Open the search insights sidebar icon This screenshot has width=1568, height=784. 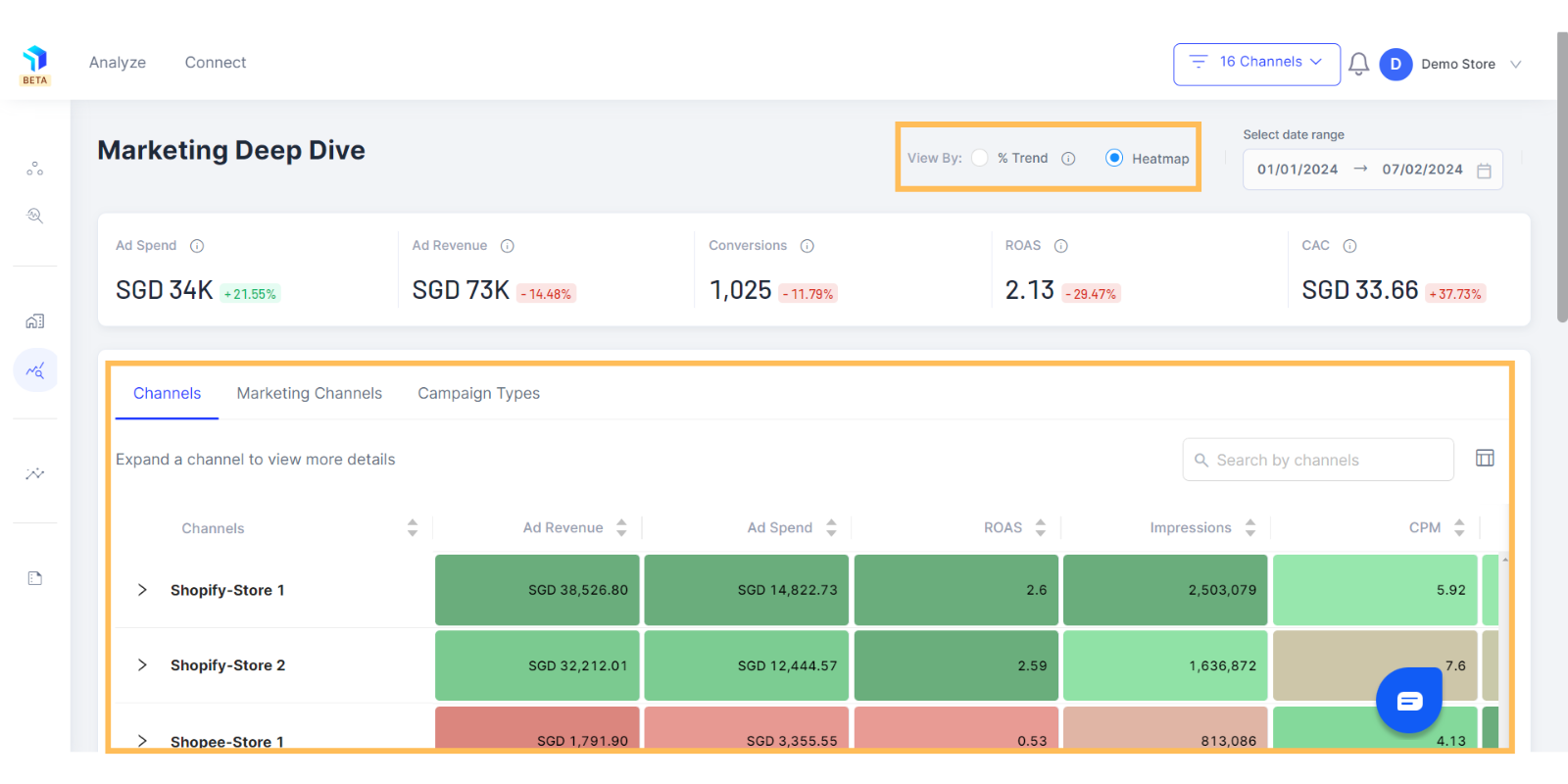[x=35, y=216]
